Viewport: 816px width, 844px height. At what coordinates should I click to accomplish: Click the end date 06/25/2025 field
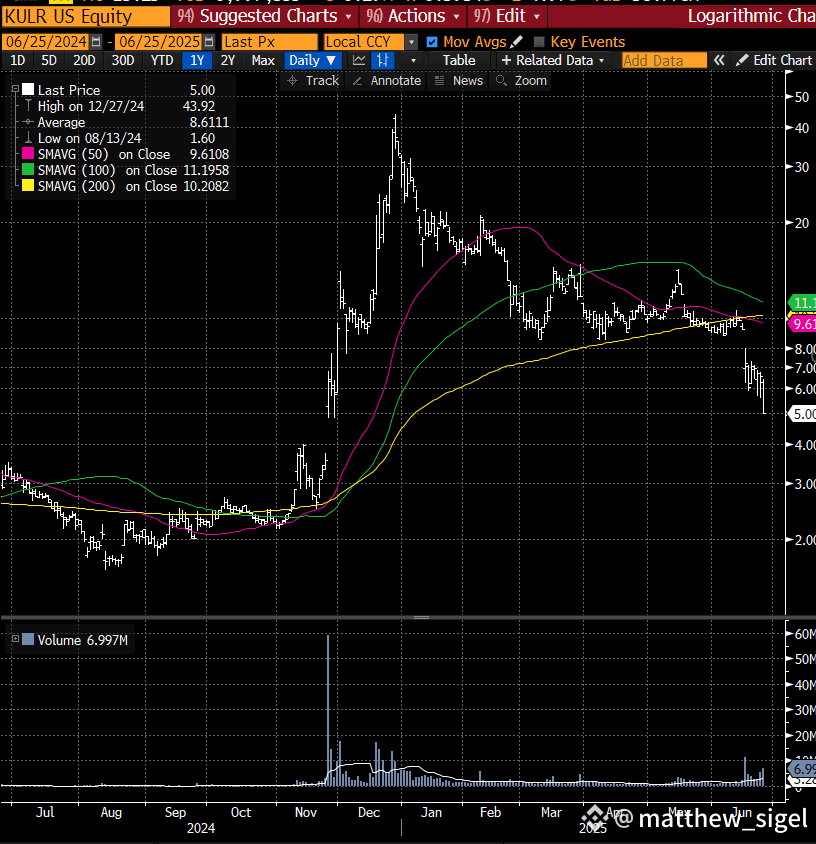pyautogui.click(x=159, y=42)
